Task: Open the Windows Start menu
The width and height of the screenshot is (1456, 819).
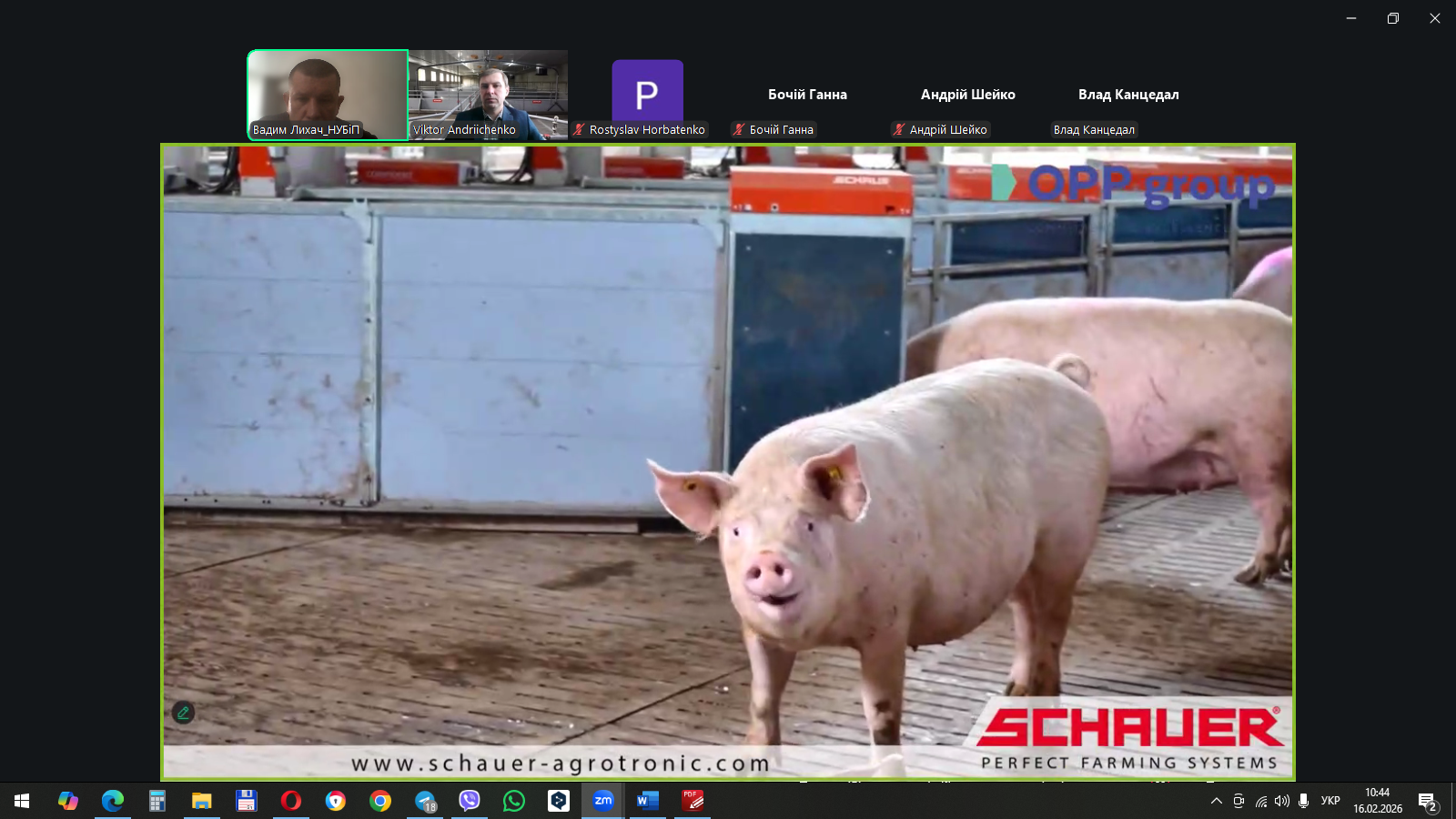Action: pyautogui.click(x=22, y=801)
